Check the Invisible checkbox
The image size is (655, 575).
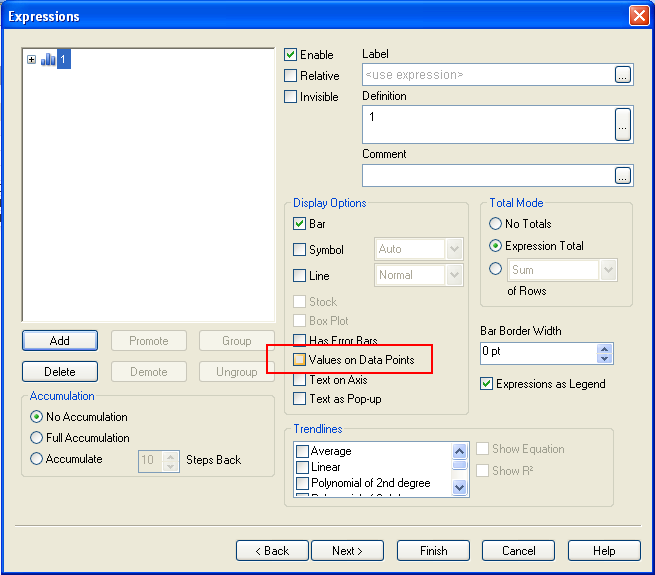pos(290,97)
